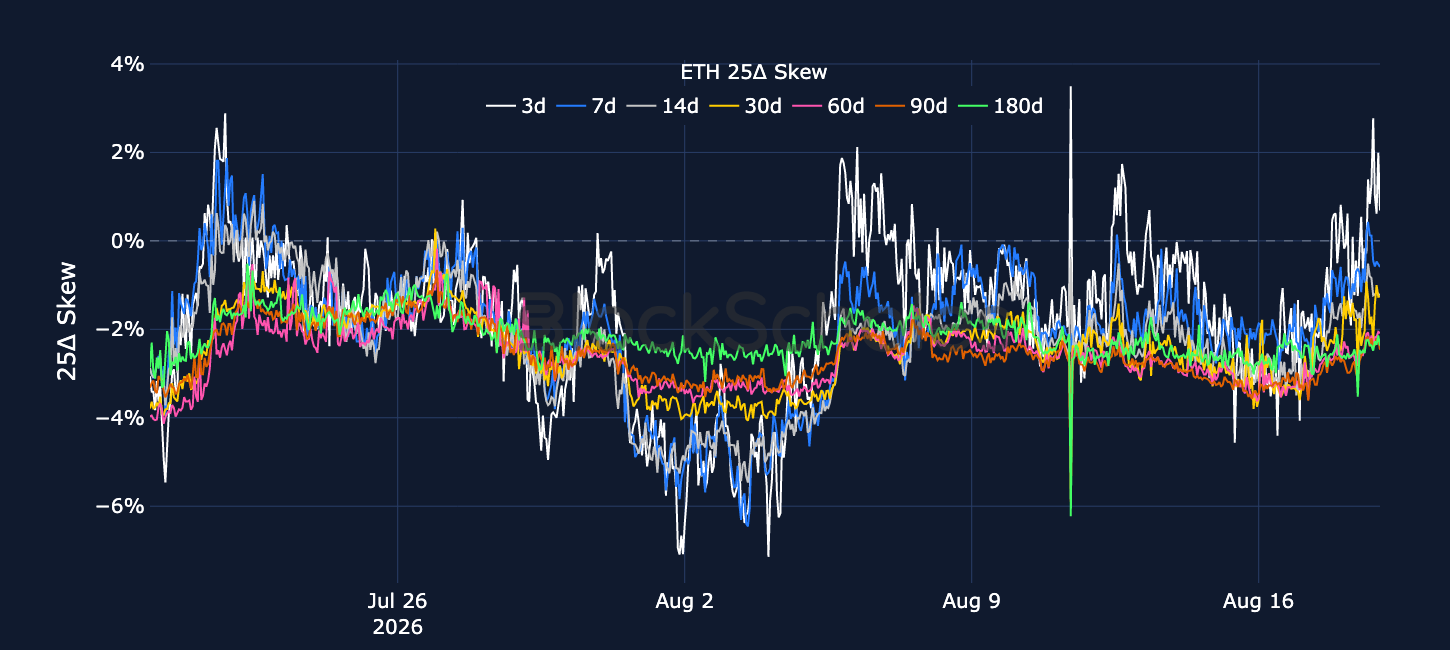Click the −6% y-axis tick label

click(x=119, y=506)
